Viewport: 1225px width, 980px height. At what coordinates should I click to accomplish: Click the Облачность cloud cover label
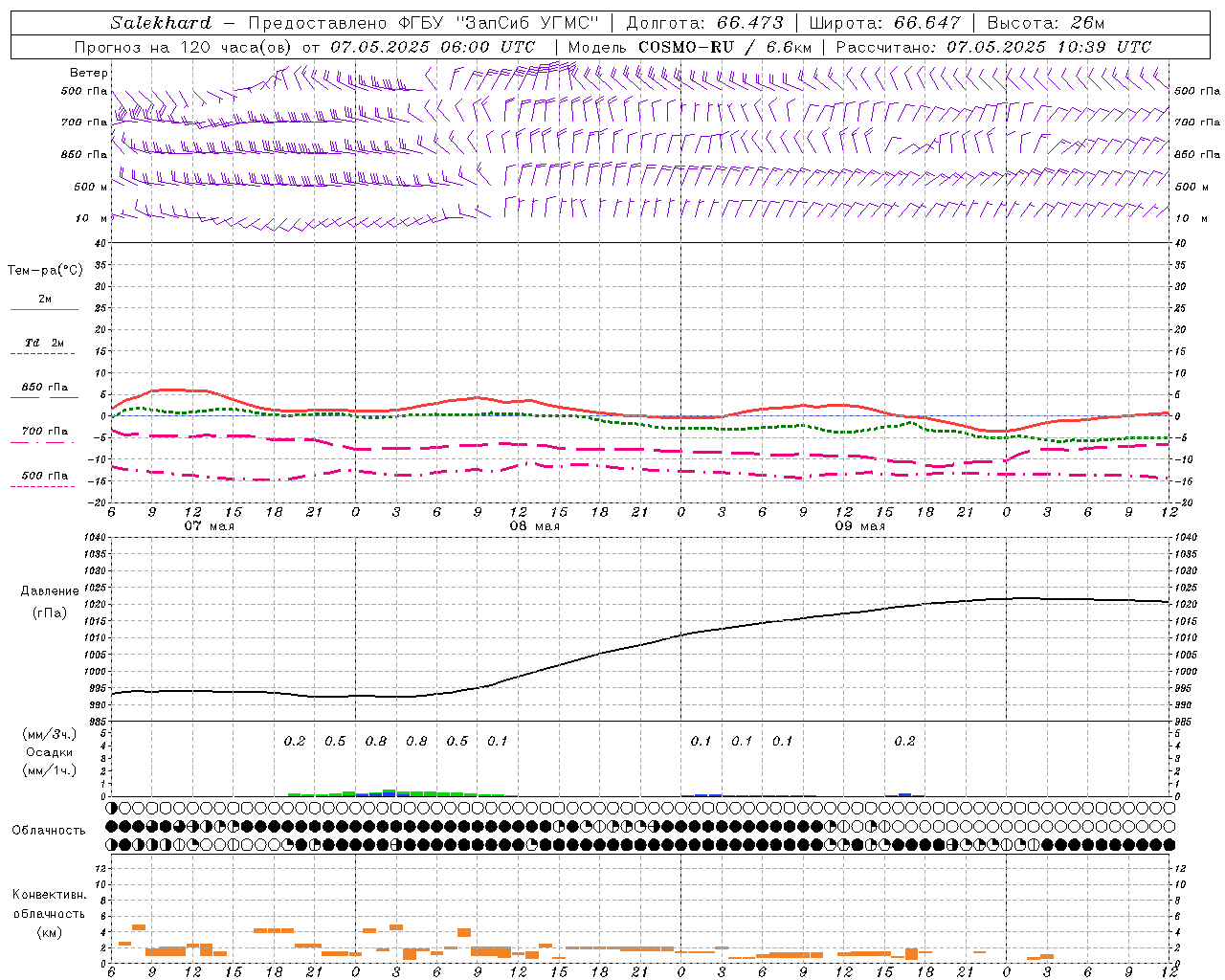coord(49,830)
